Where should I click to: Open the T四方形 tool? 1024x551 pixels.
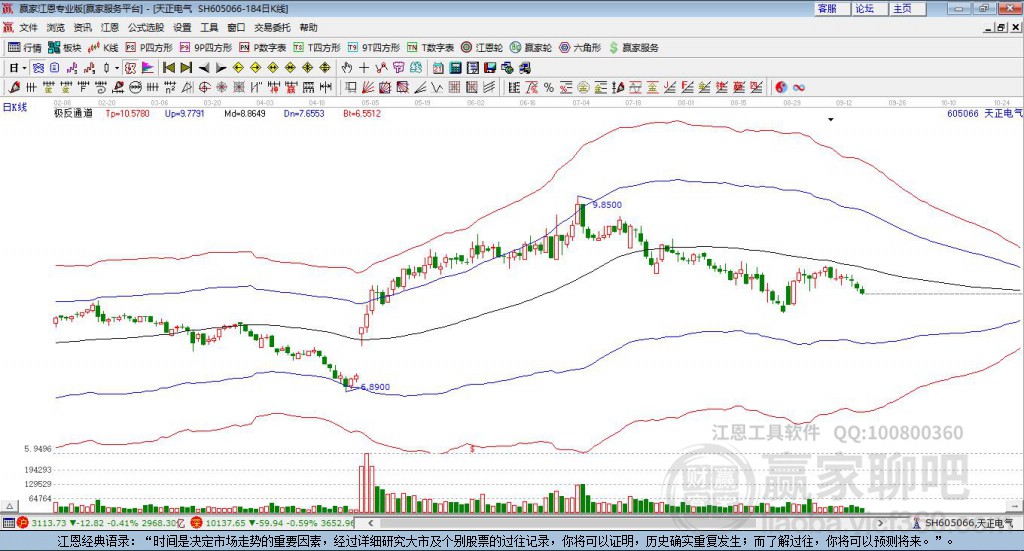coord(317,48)
